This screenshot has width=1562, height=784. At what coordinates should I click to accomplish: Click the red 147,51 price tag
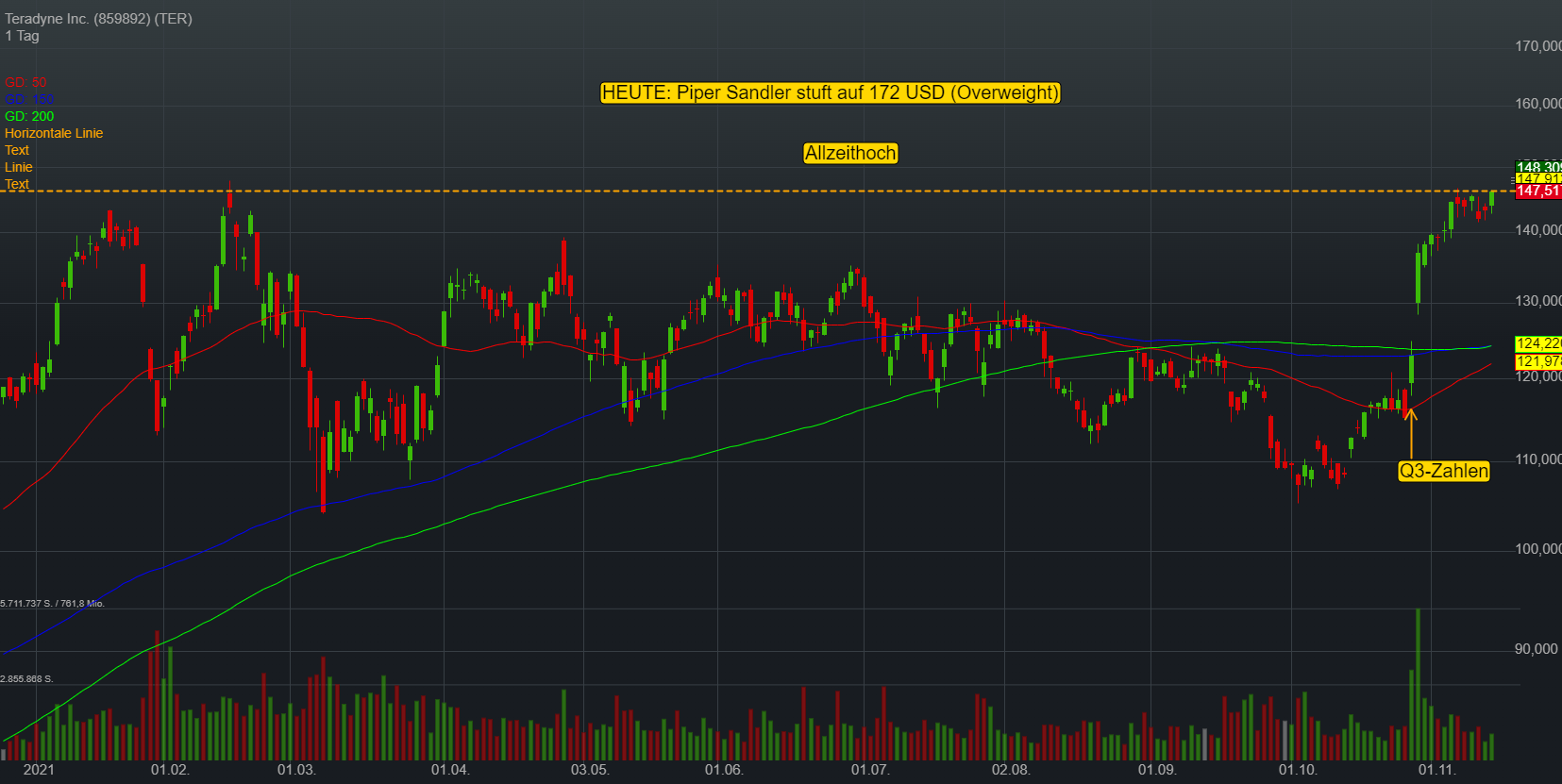coord(1538,192)
